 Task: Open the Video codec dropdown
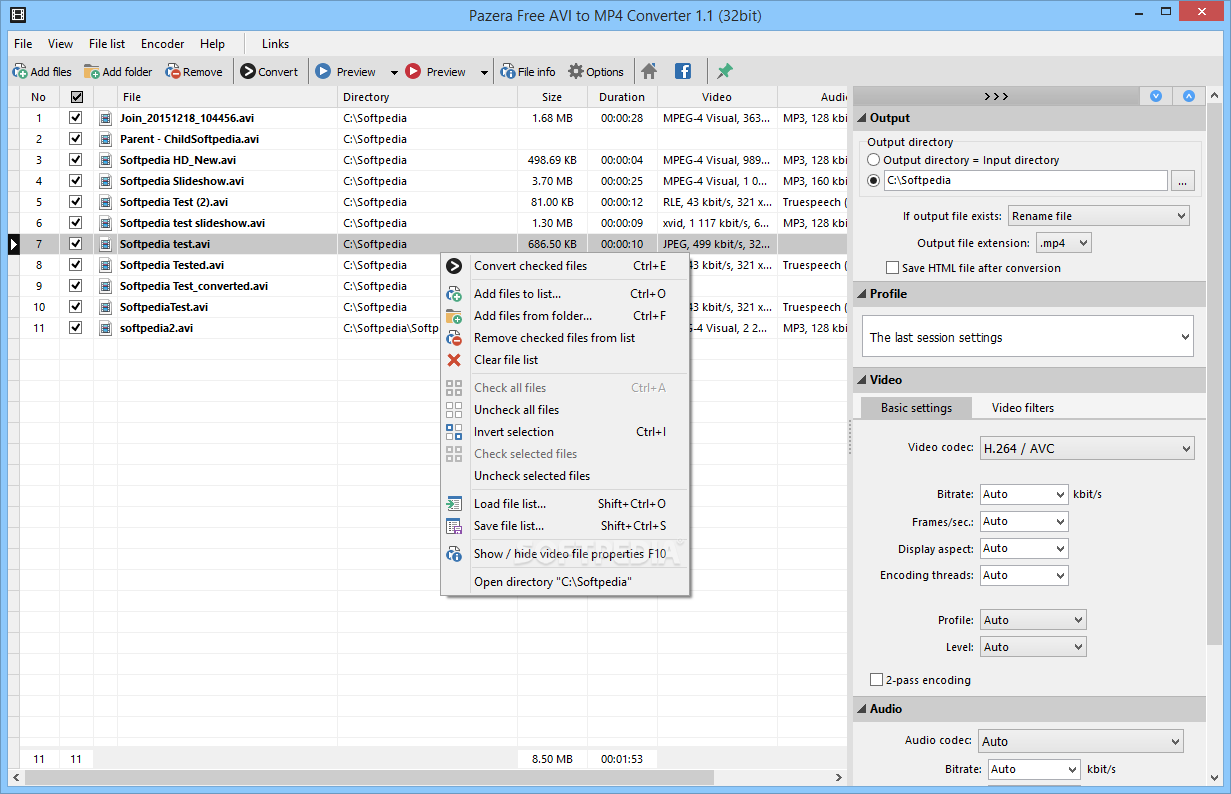(x=1086, y=448)
